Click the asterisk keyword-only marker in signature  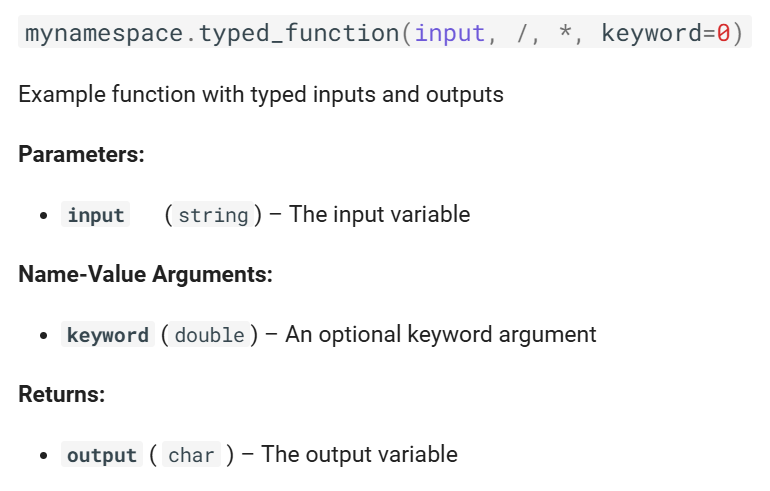tap(565, 31)
